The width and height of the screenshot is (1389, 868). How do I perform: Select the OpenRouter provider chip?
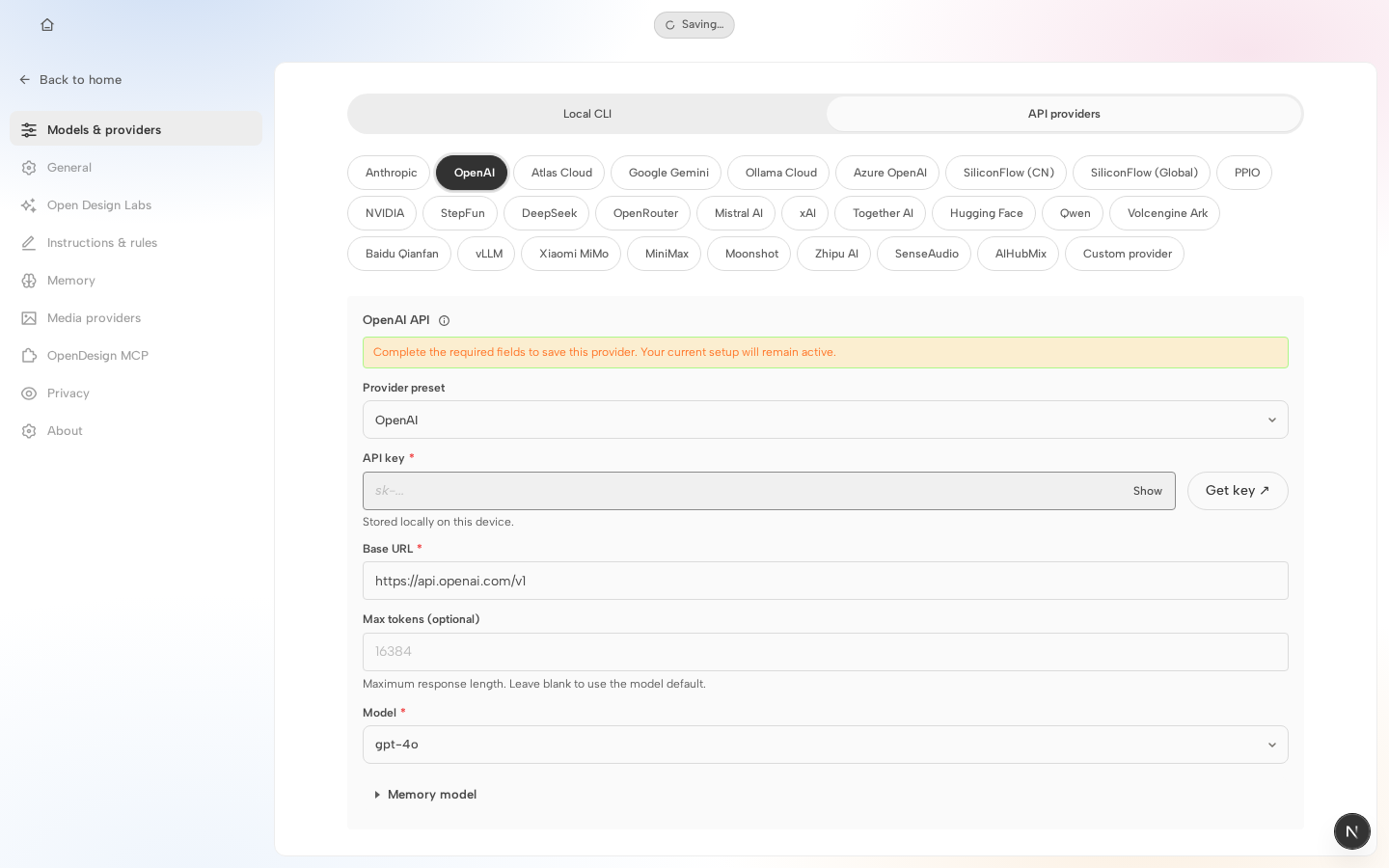(643, 213)
